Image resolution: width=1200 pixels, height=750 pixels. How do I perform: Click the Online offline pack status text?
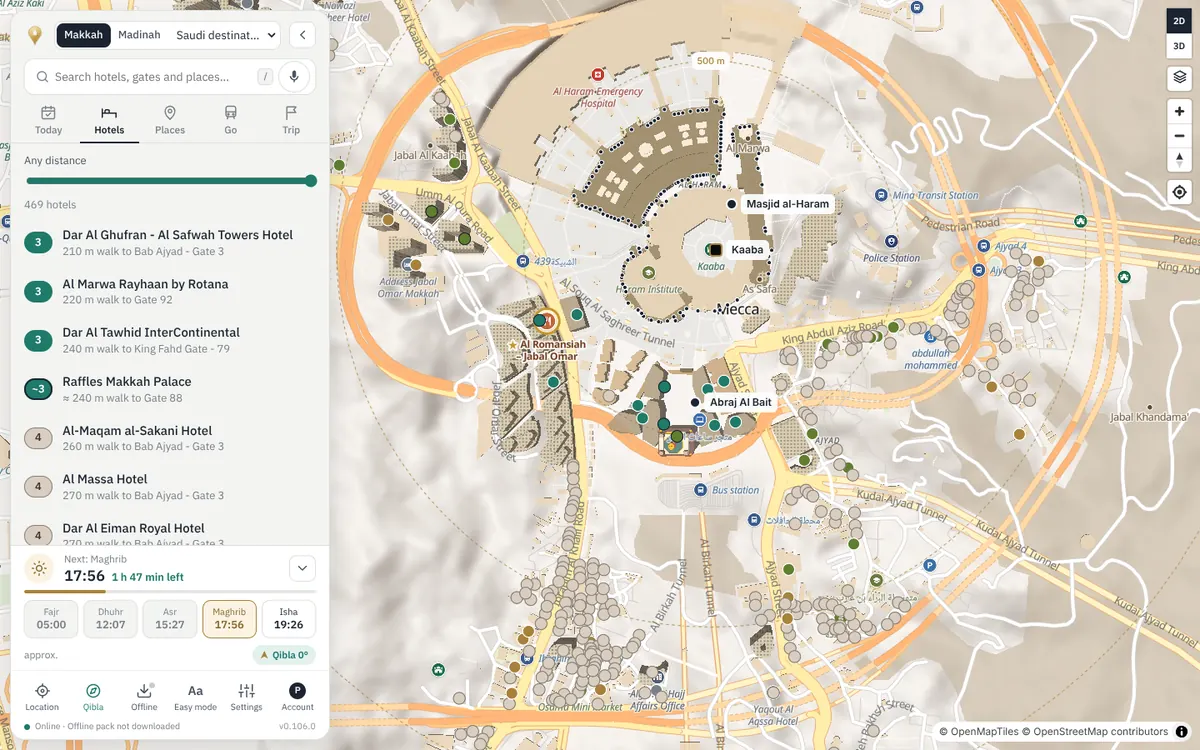[107, 726]
